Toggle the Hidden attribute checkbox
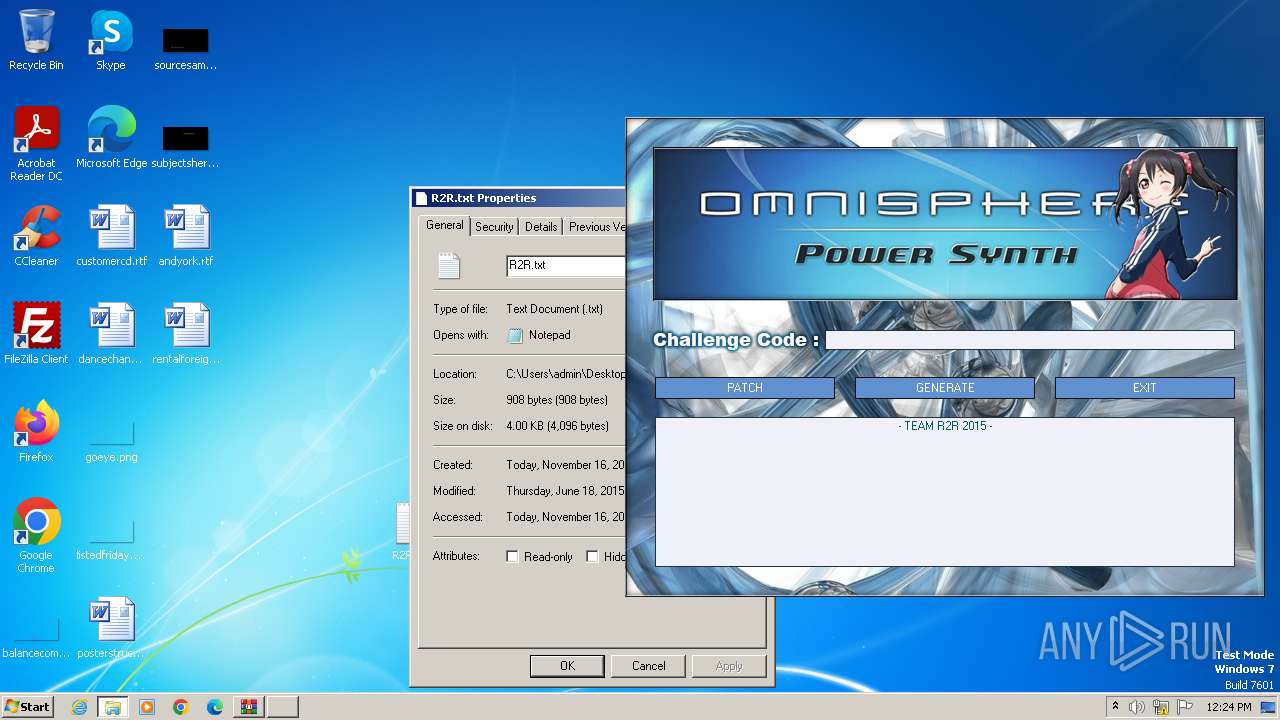The image size is (1280, 720). [592, 557]
